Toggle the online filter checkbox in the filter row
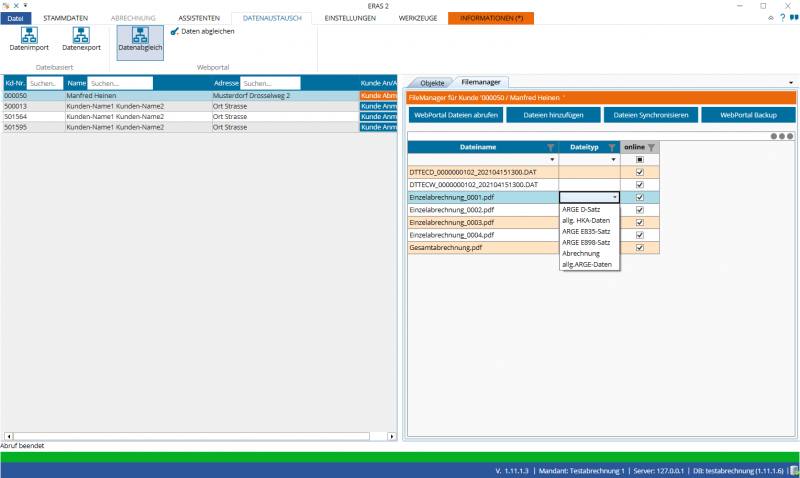The height and width of the screenshot is (478, 800). 640,160
